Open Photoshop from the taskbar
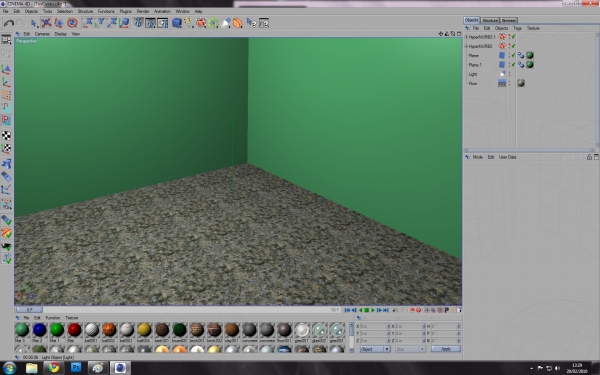600x375 pixels. click(76, 368)
